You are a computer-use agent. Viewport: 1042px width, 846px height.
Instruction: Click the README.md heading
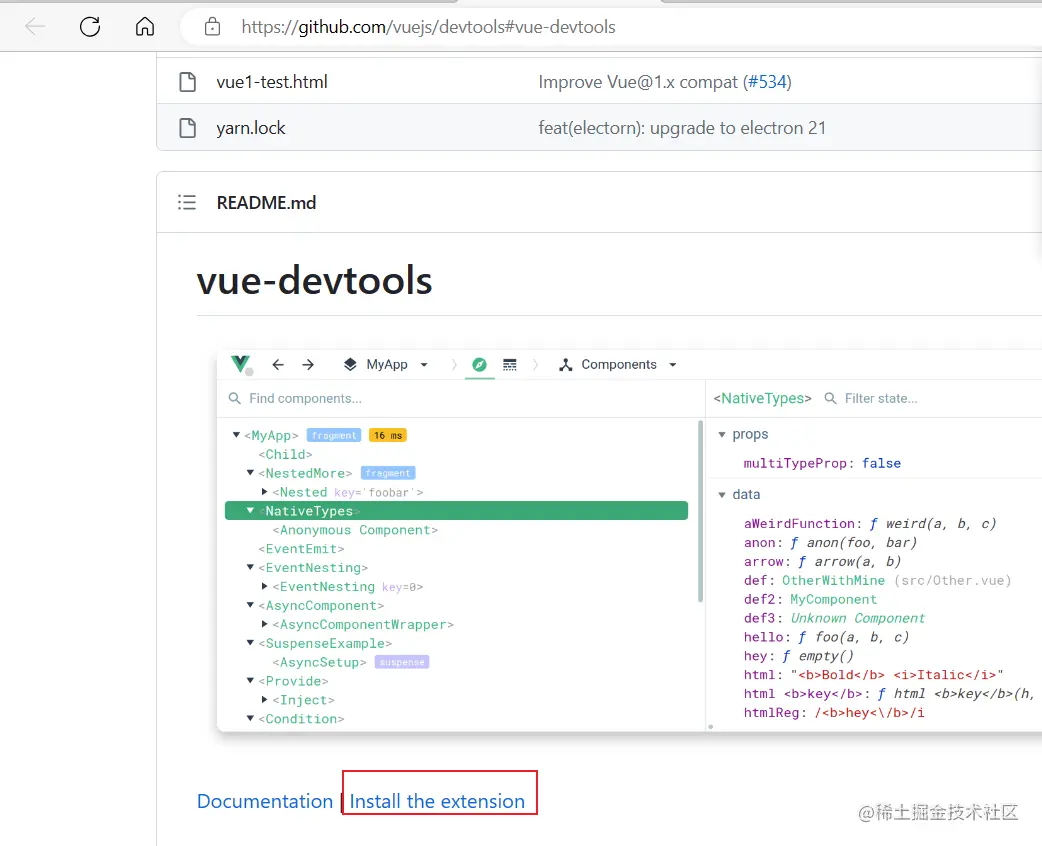(266, 203)
